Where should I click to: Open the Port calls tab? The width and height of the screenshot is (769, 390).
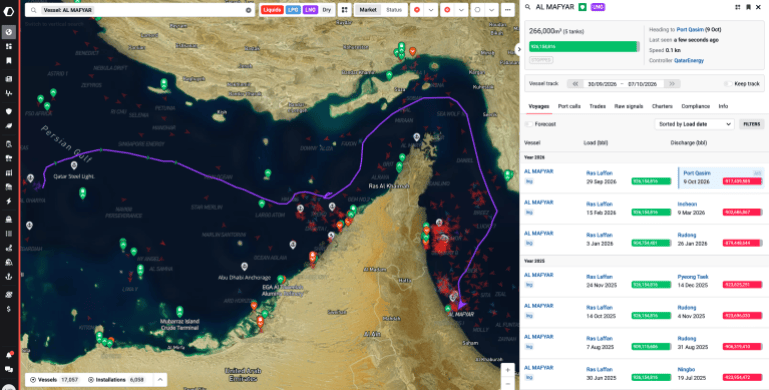pyautogui.click(x=569, y=106)
